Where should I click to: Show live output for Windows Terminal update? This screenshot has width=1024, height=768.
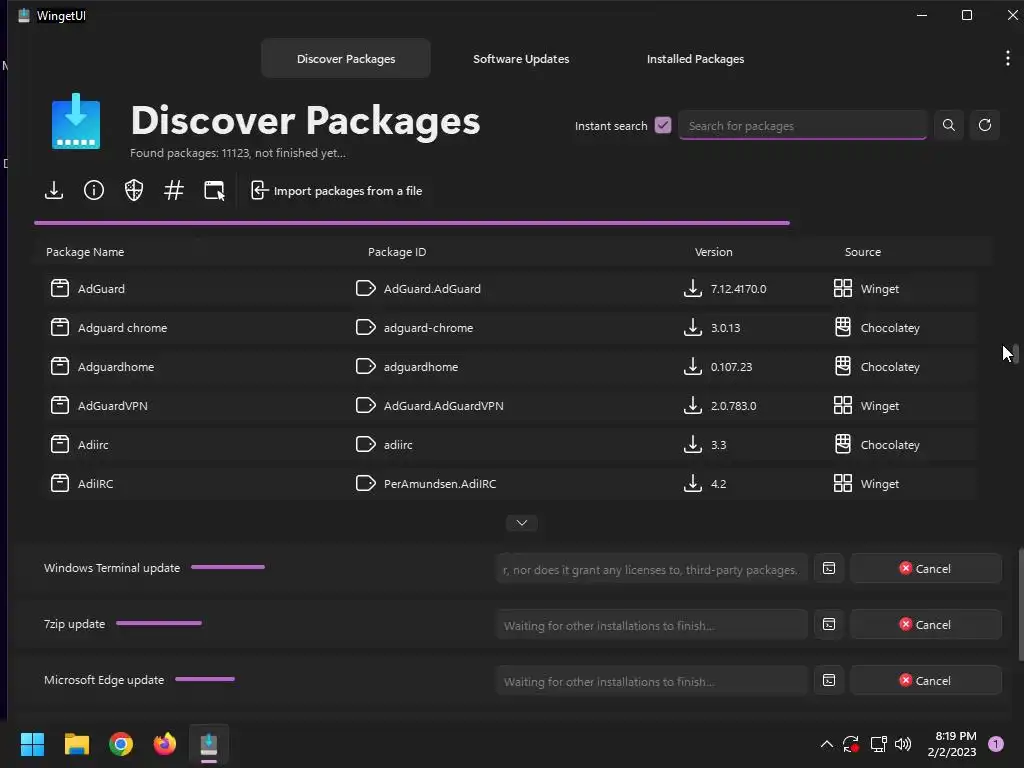click(x=829, y=569)
